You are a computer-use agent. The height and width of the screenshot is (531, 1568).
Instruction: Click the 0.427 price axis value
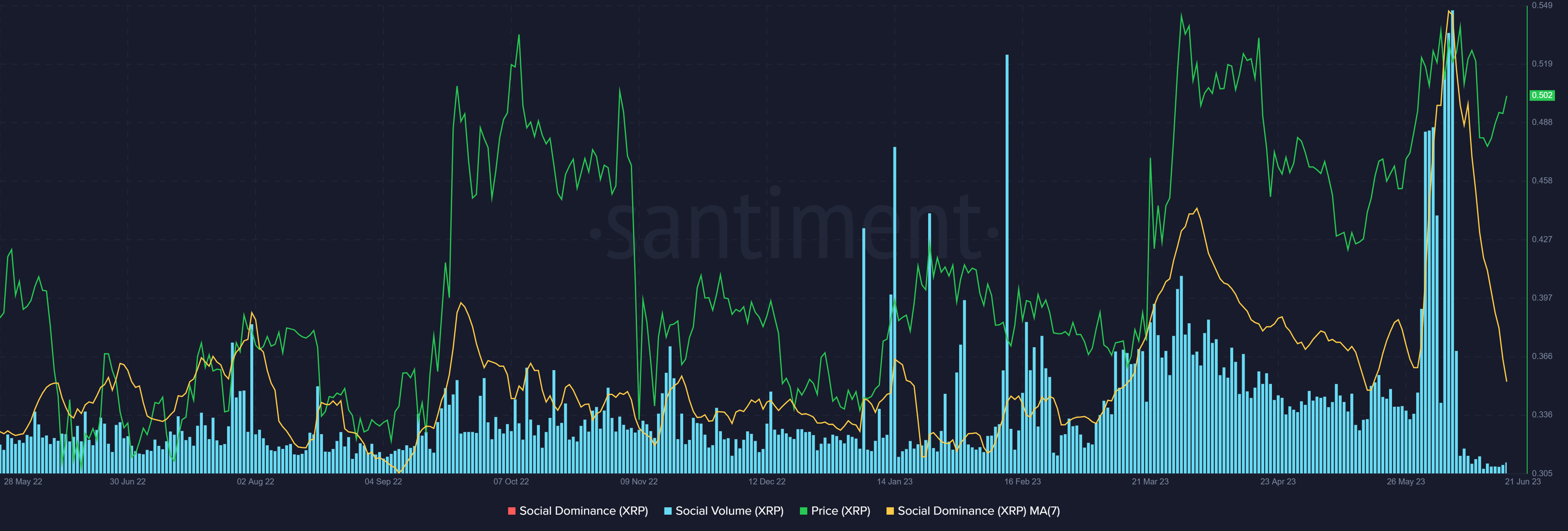[1542, 239]
